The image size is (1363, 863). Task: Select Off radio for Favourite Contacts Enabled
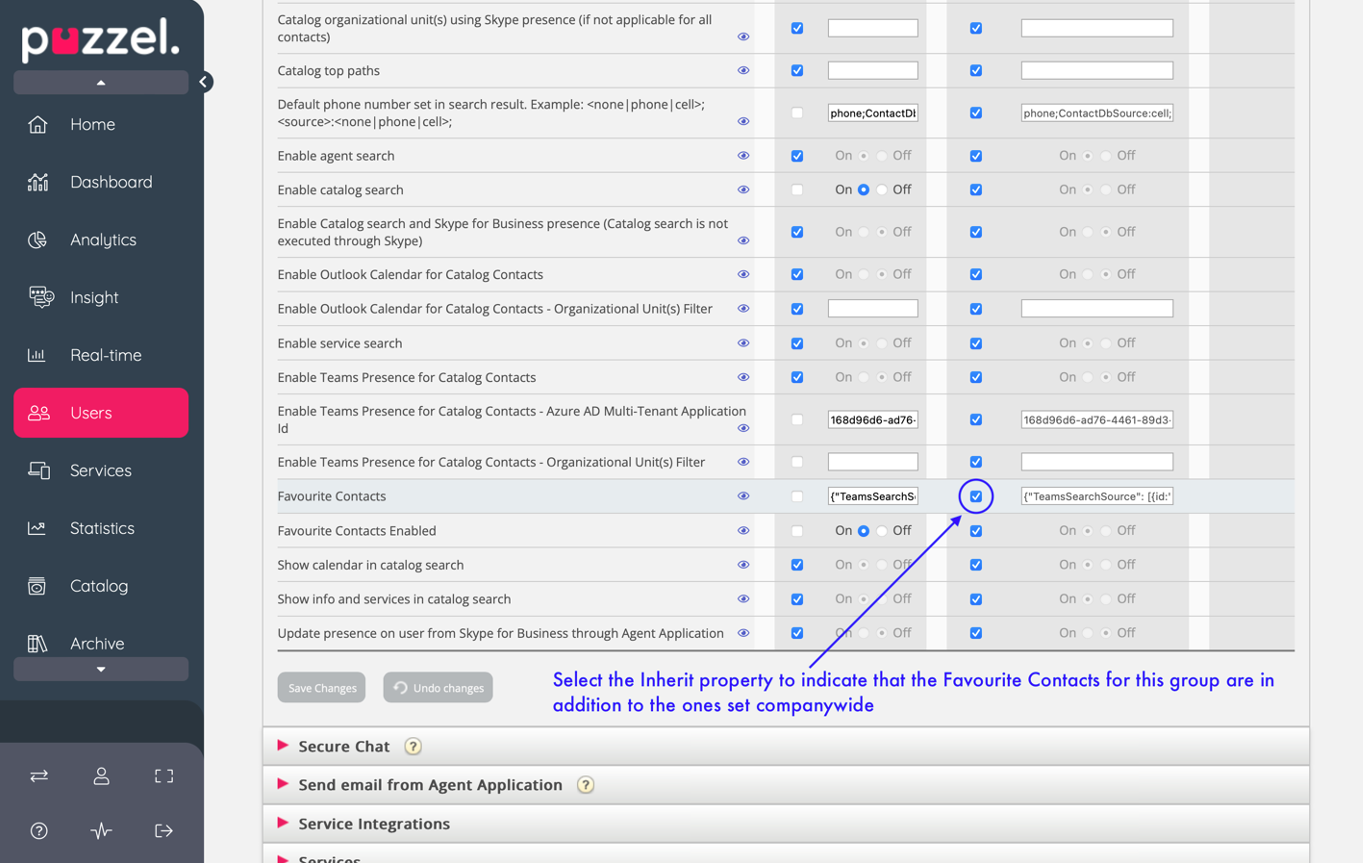tap(882, 531)
